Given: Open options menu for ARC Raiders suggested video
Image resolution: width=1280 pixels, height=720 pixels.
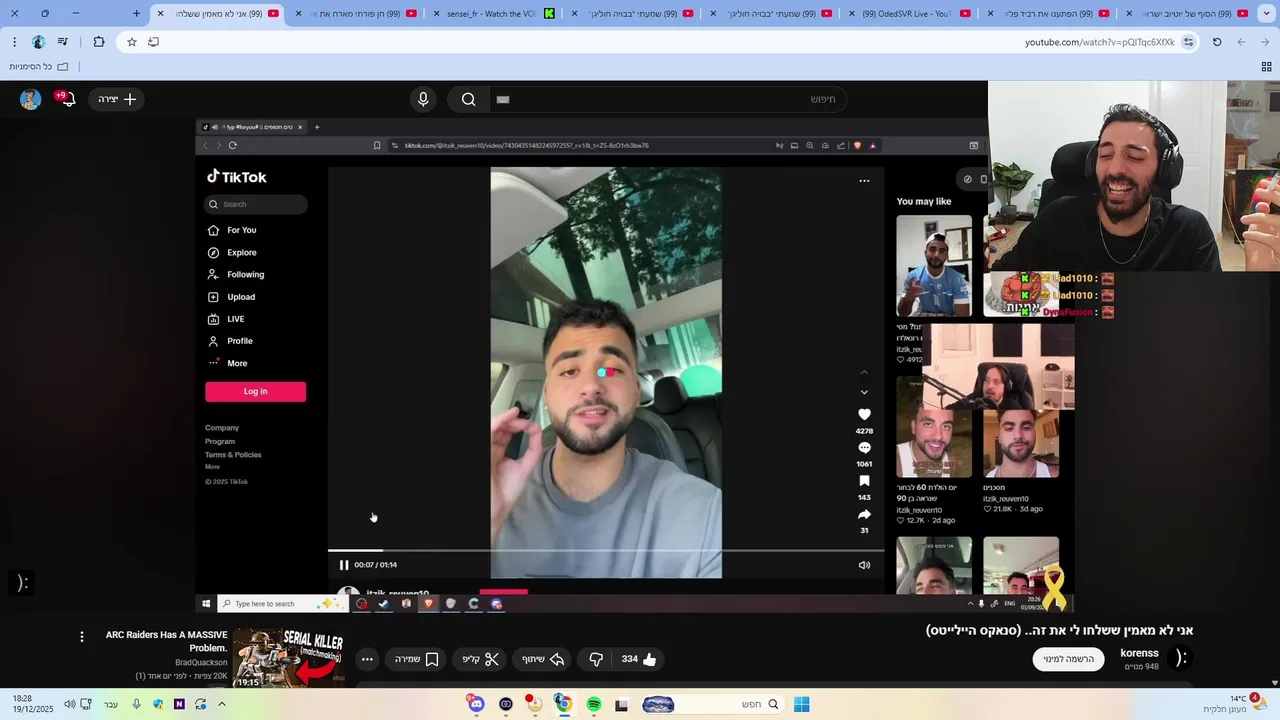Looking at the screenshot, I should pos(82,636).
